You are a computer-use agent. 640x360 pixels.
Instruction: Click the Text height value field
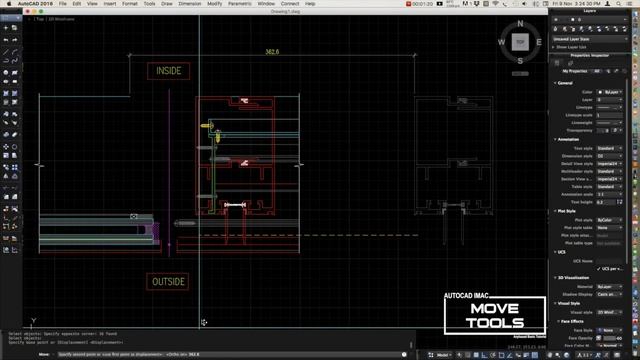(606, 202)
